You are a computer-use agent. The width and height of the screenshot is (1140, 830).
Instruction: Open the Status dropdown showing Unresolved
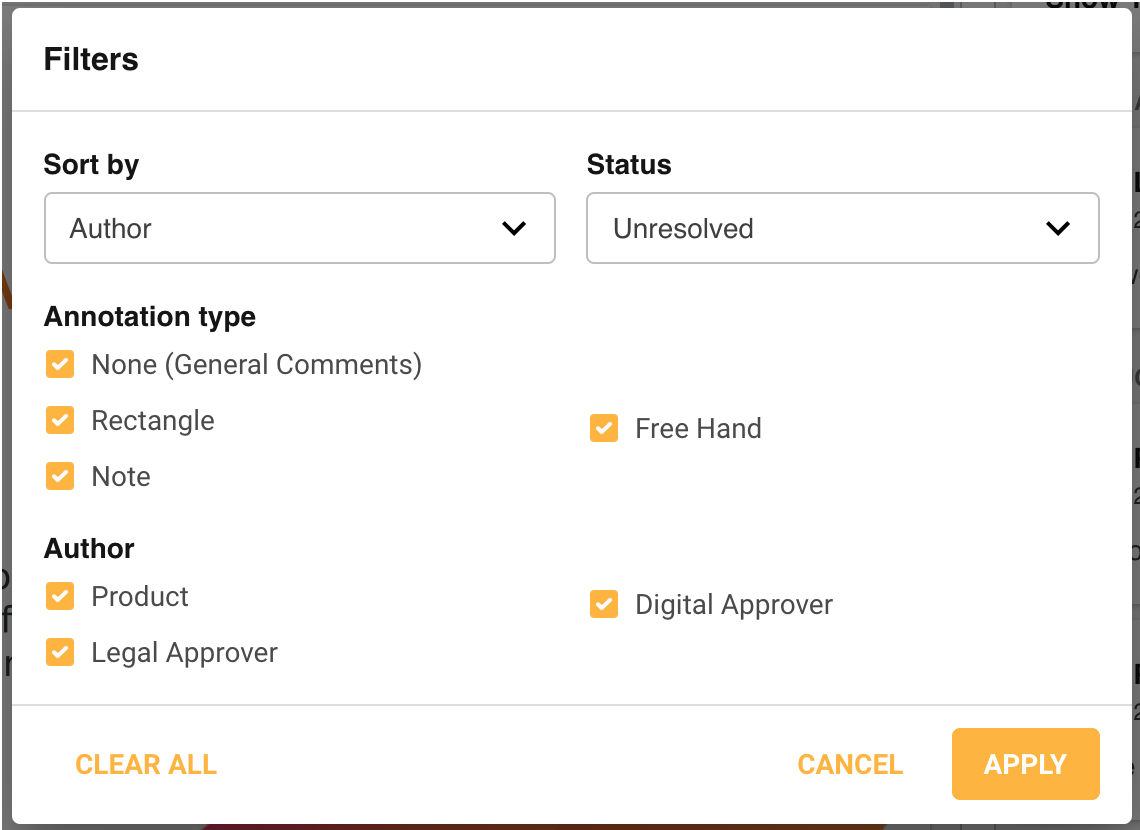(842, 228)
